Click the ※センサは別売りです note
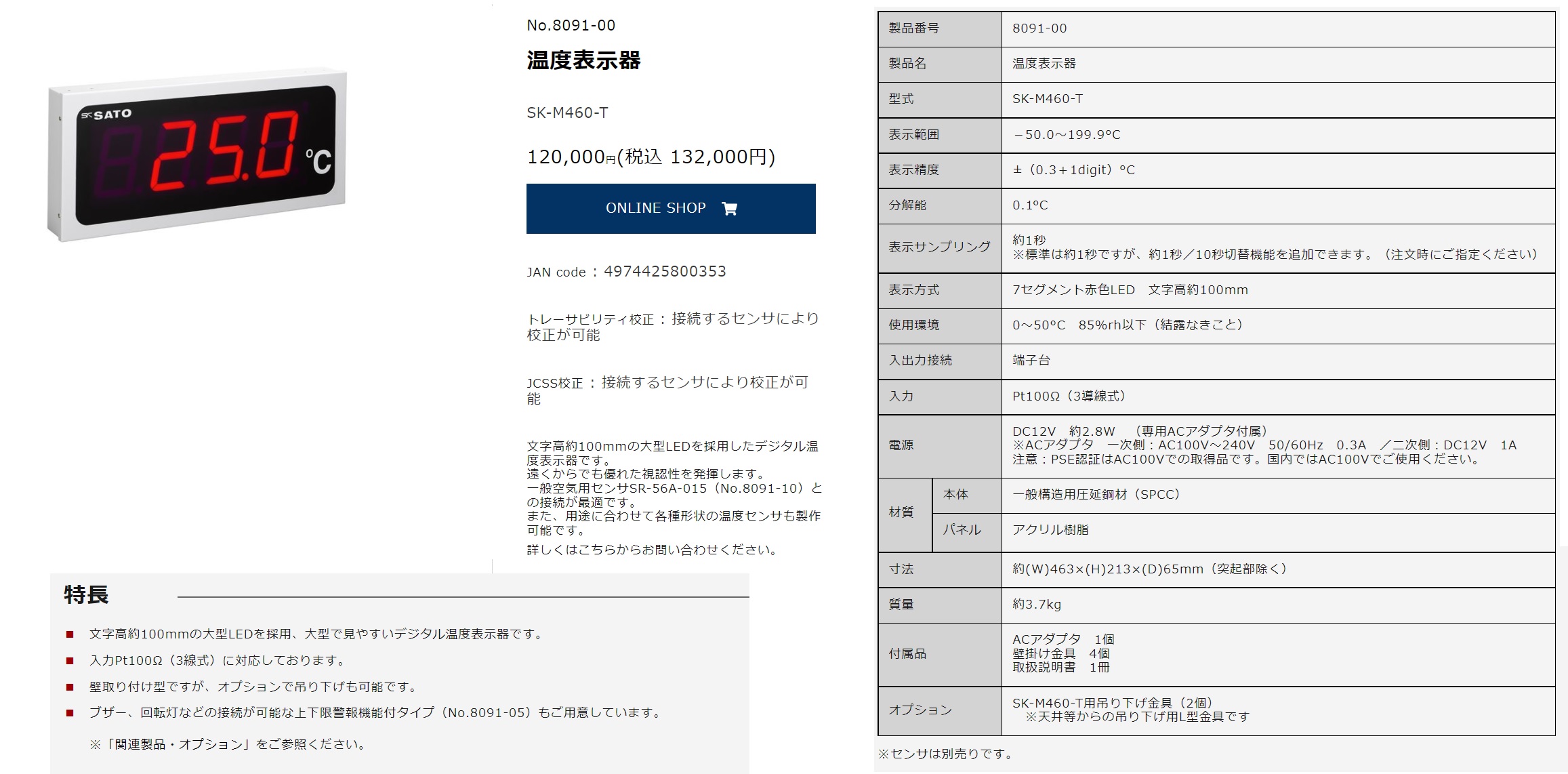 point(947,754)
